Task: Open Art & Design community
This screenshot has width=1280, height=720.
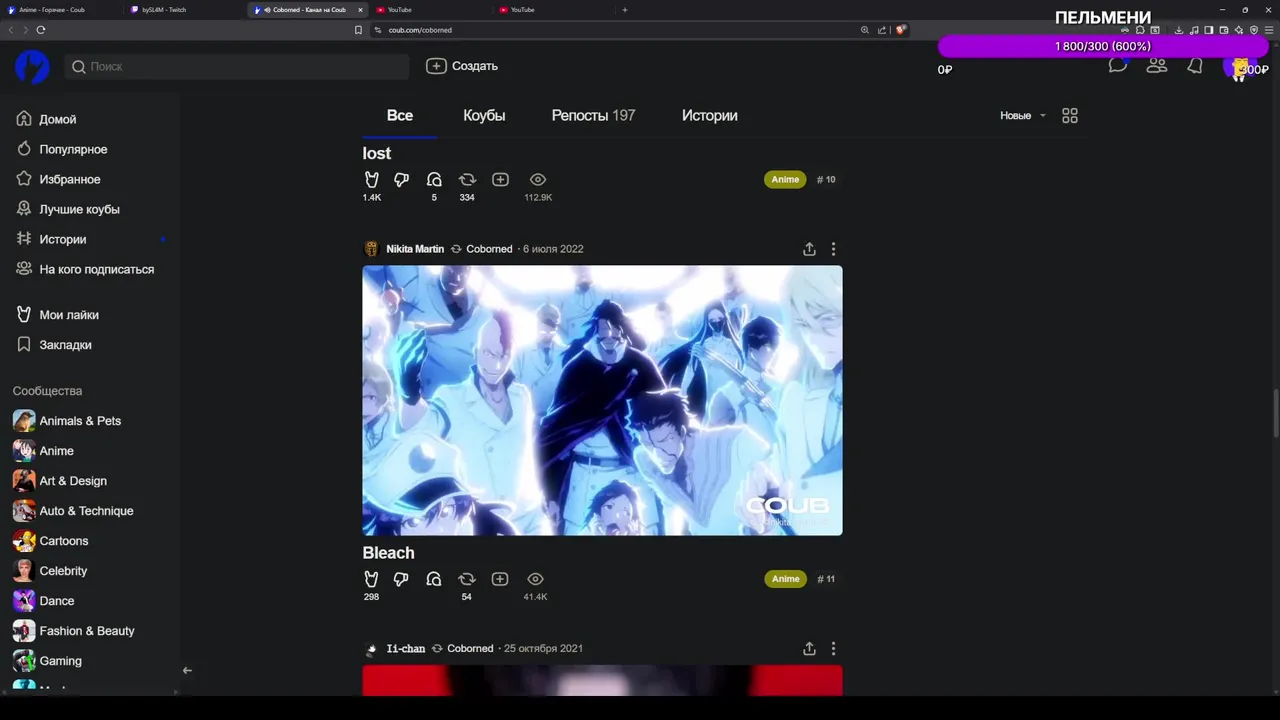Action: pyautogui.click(x=60, y=481)
